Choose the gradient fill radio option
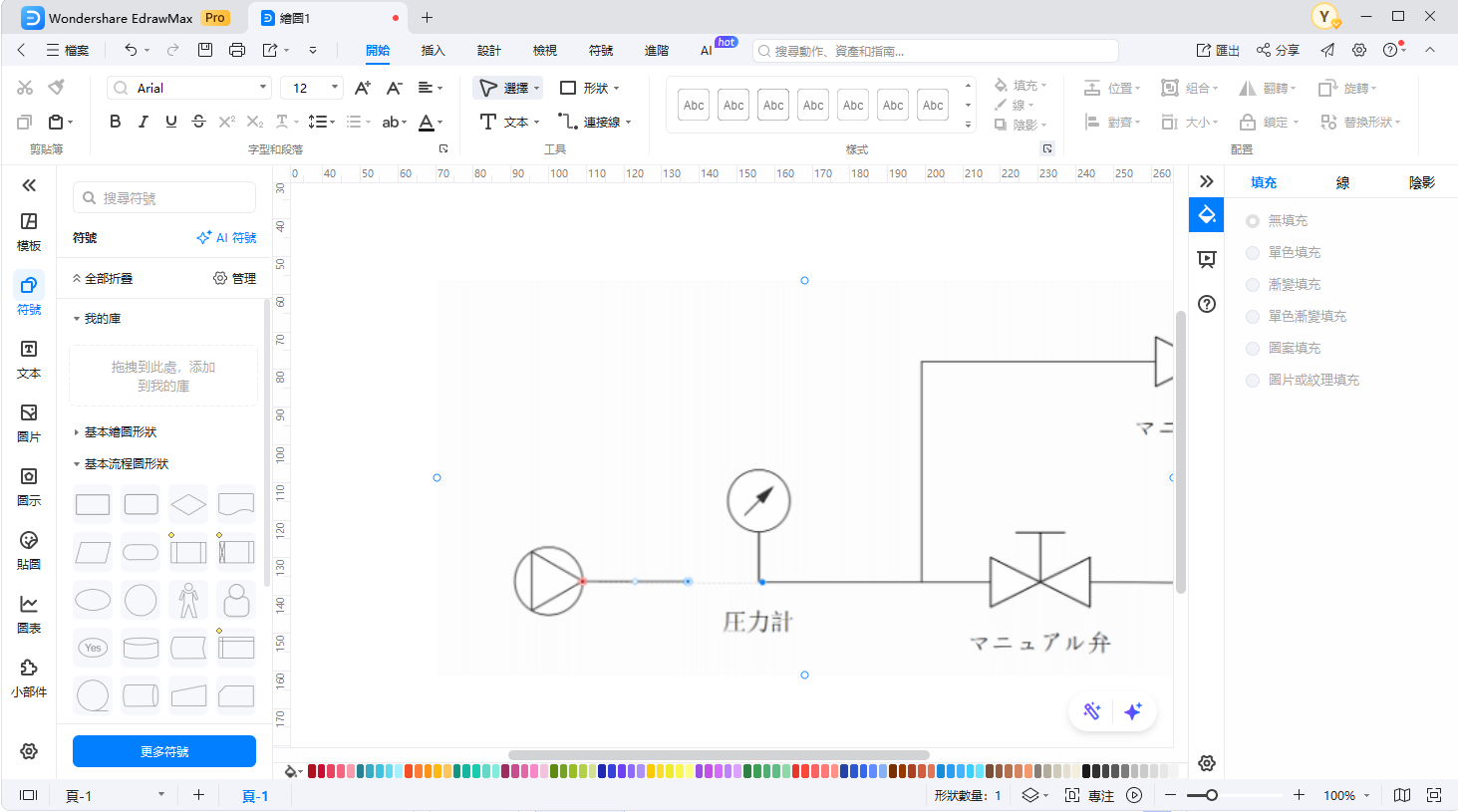 click(1253, 285)
